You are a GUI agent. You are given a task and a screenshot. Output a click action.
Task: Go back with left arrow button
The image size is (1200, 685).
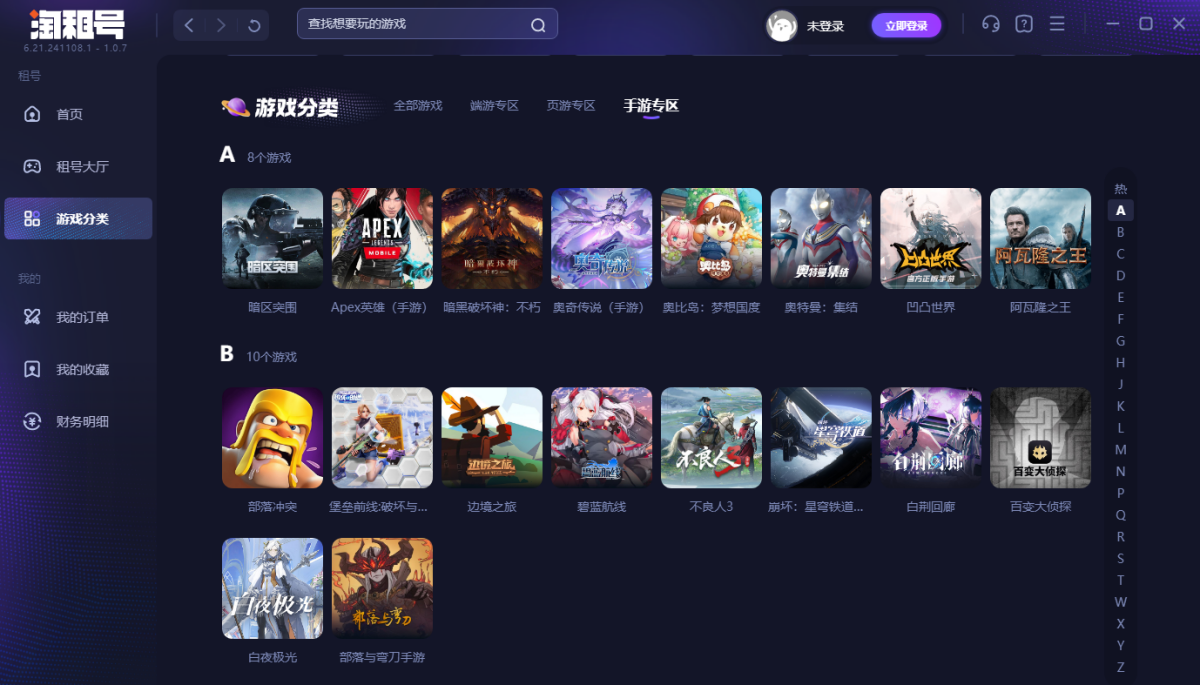click(x=190, y=25)
